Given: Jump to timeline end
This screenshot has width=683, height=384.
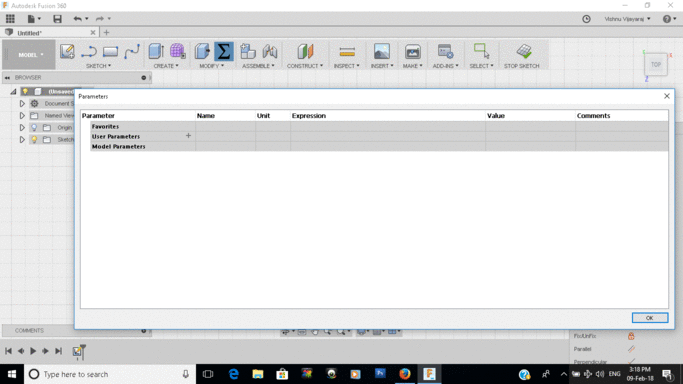Looking at the screenshot, I should tap(58, 351).
